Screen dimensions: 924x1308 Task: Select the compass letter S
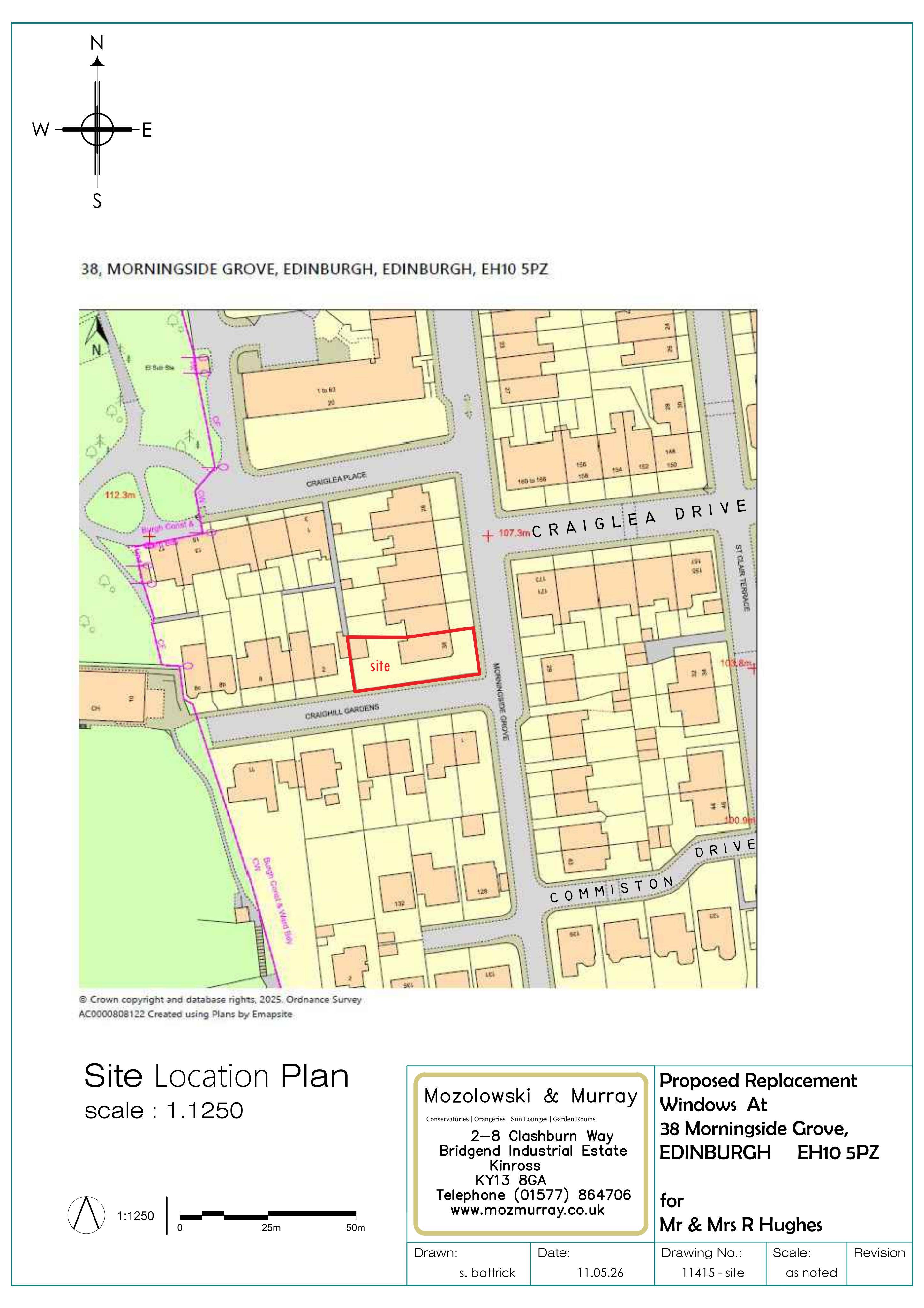tap(97, 201)
